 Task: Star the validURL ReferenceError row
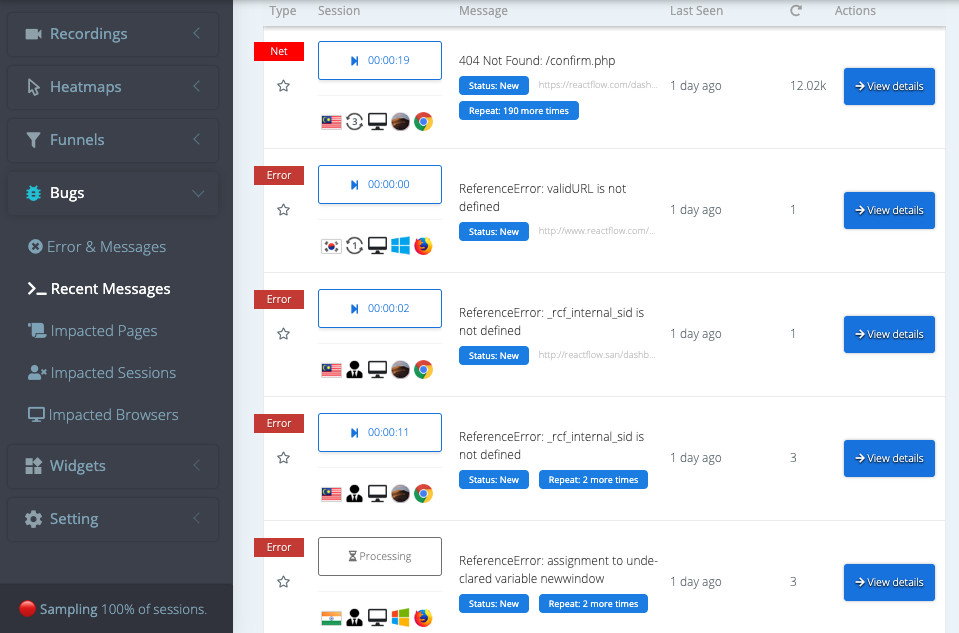click(283, 210)
